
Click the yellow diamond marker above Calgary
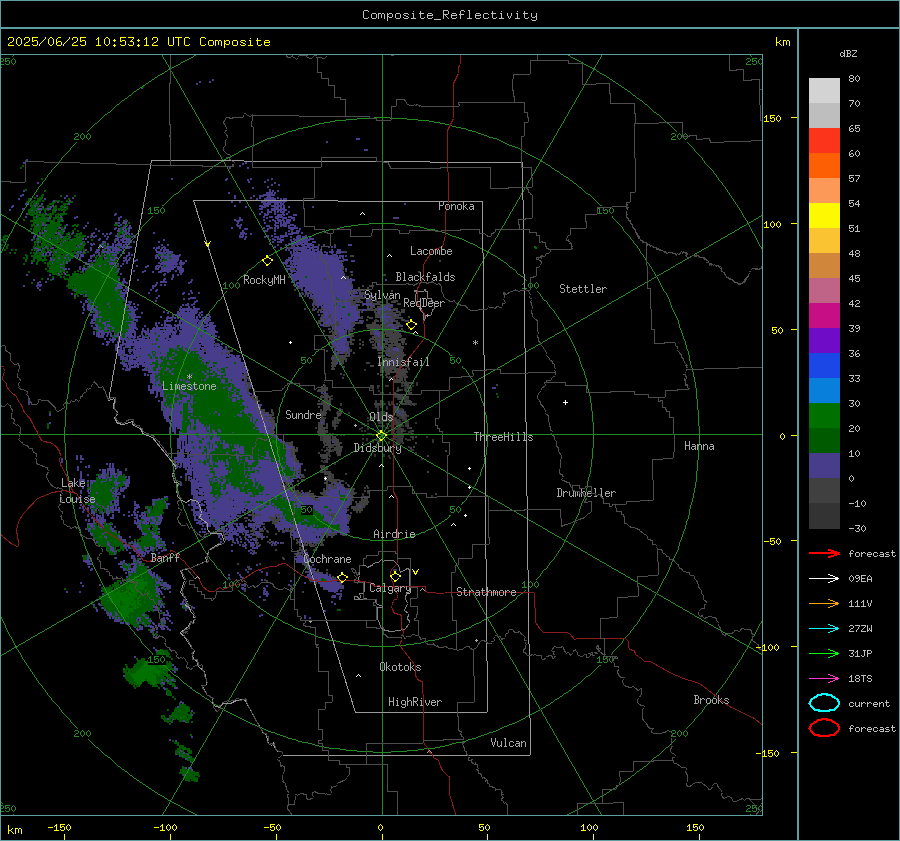click(395, 576)
